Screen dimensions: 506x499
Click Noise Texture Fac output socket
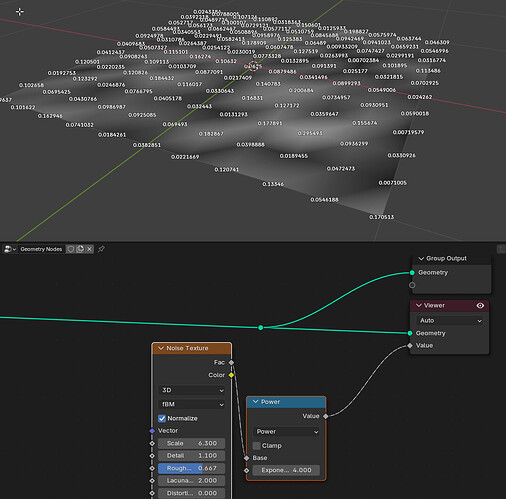click(x=231, y=362)
